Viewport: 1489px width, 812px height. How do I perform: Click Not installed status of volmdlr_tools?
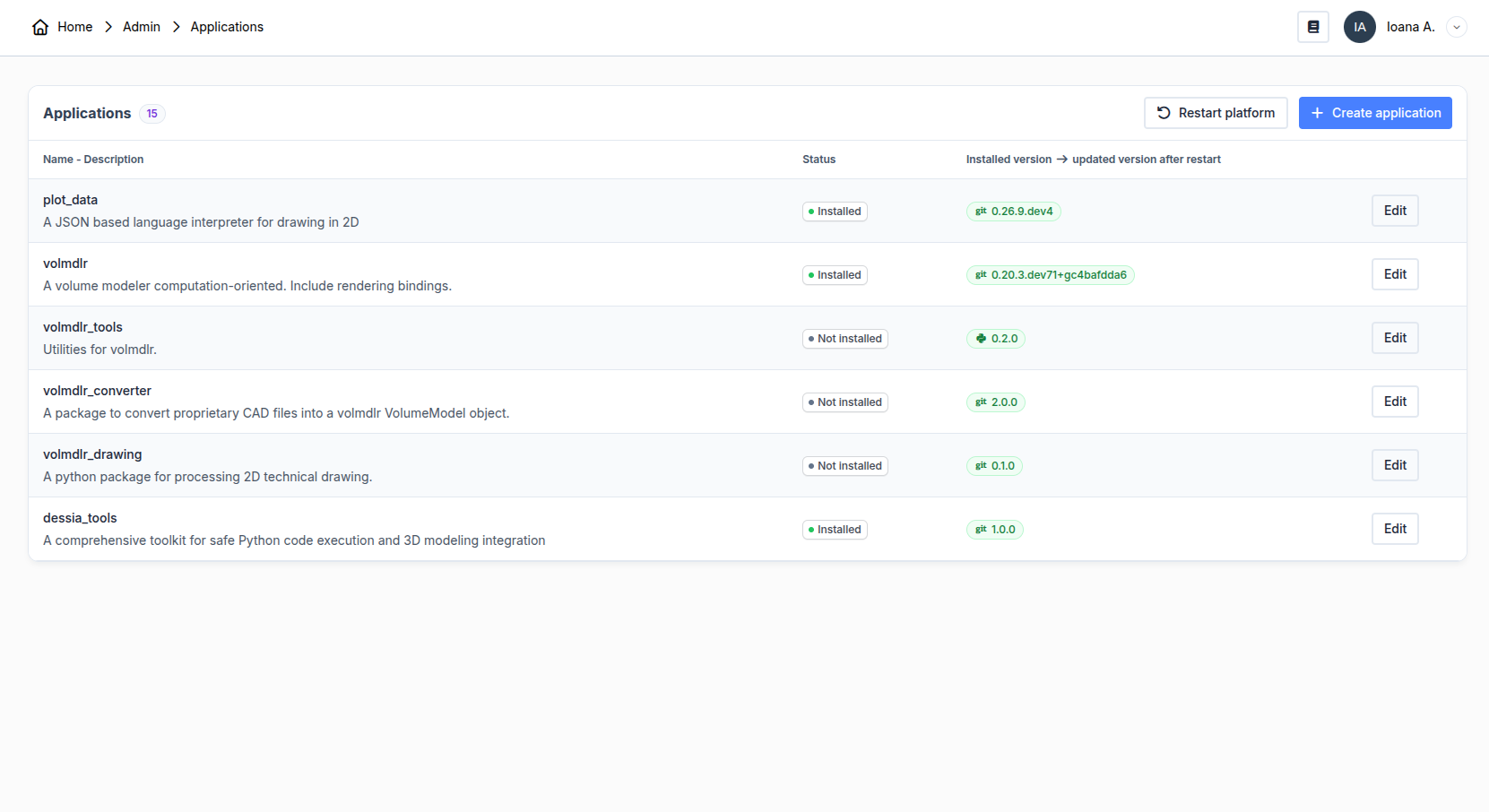844,339
